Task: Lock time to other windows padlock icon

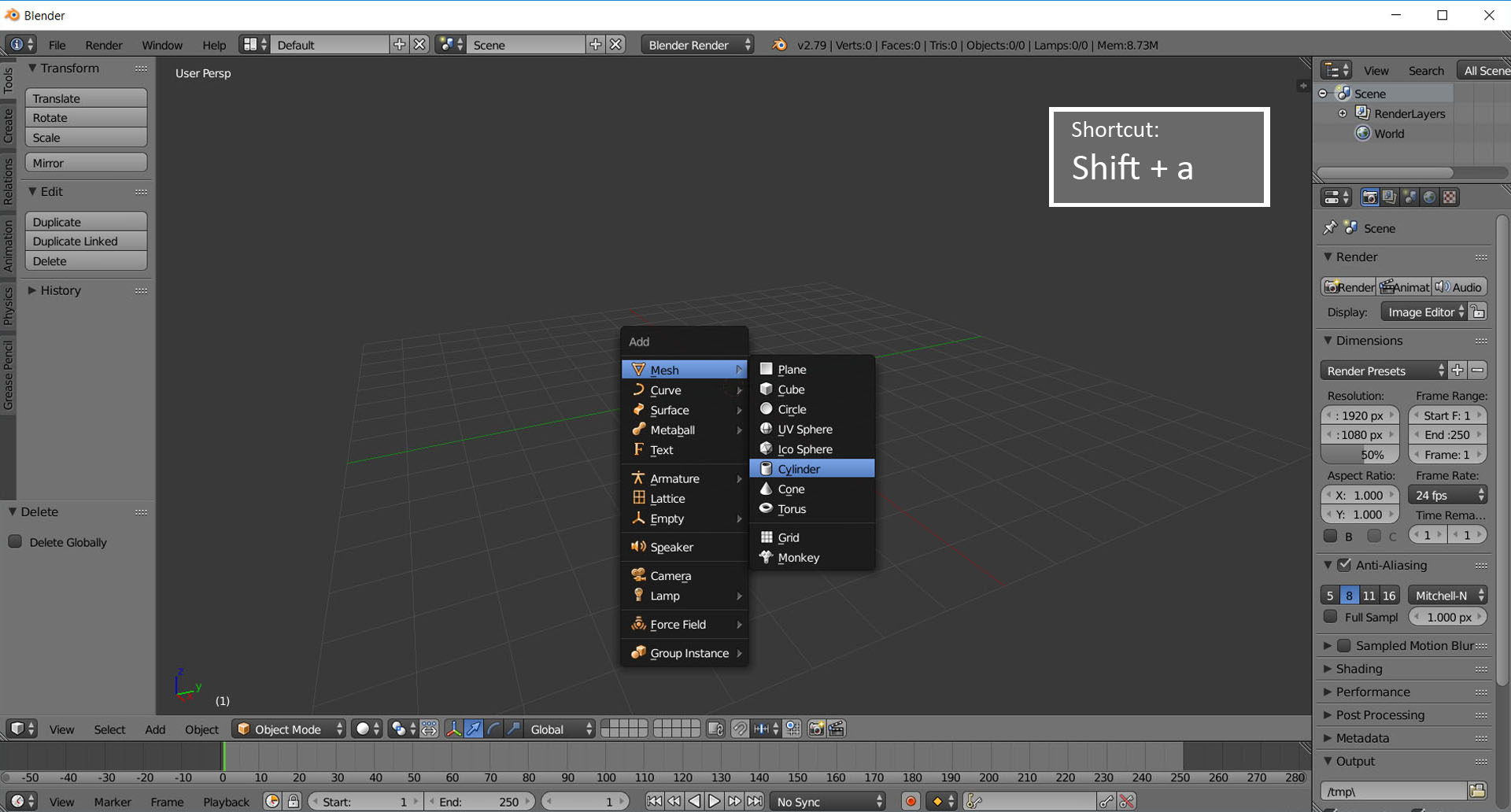Action: tap(293, 802)
